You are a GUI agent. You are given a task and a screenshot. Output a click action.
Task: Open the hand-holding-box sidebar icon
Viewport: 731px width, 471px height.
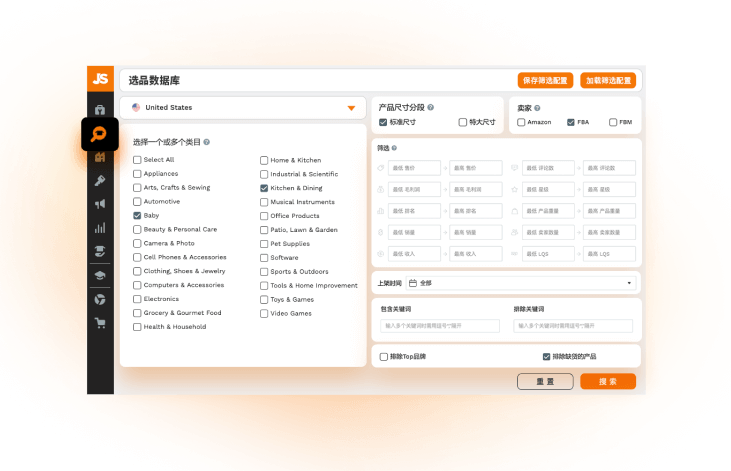(100, 252)
